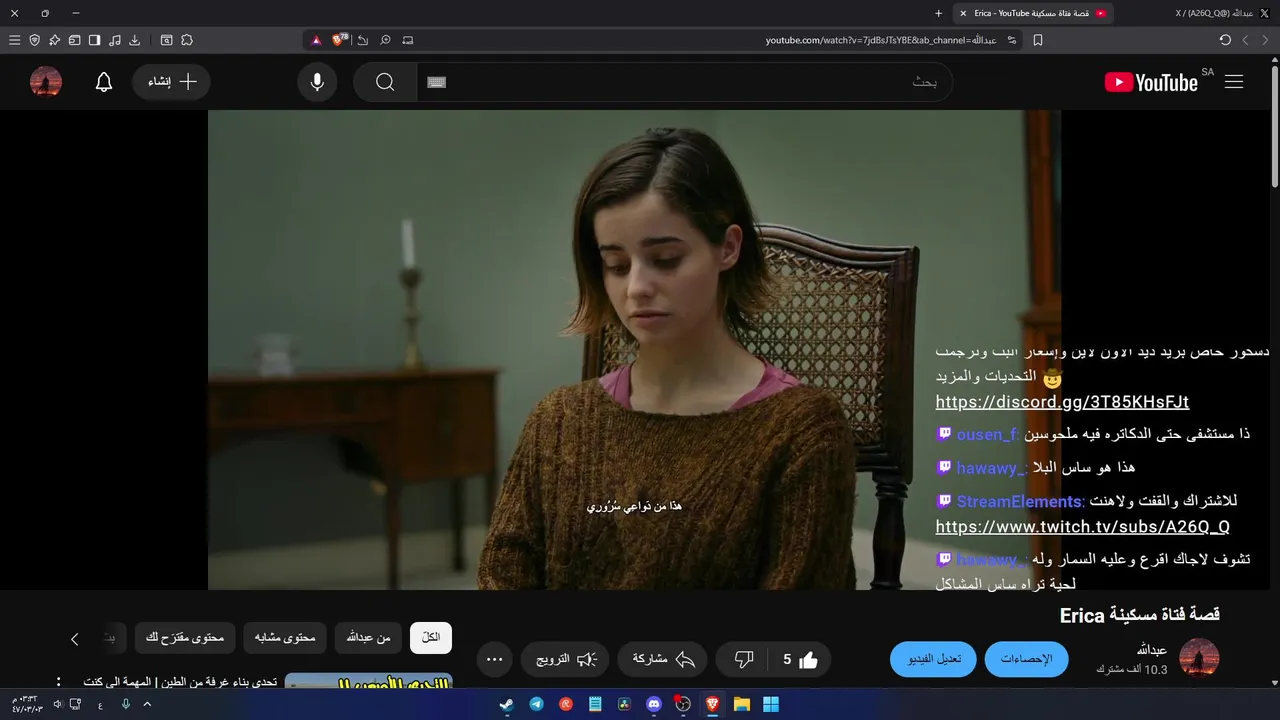
Task: Click the zoom magnifier icon in address bar
Action: [385, 40]
